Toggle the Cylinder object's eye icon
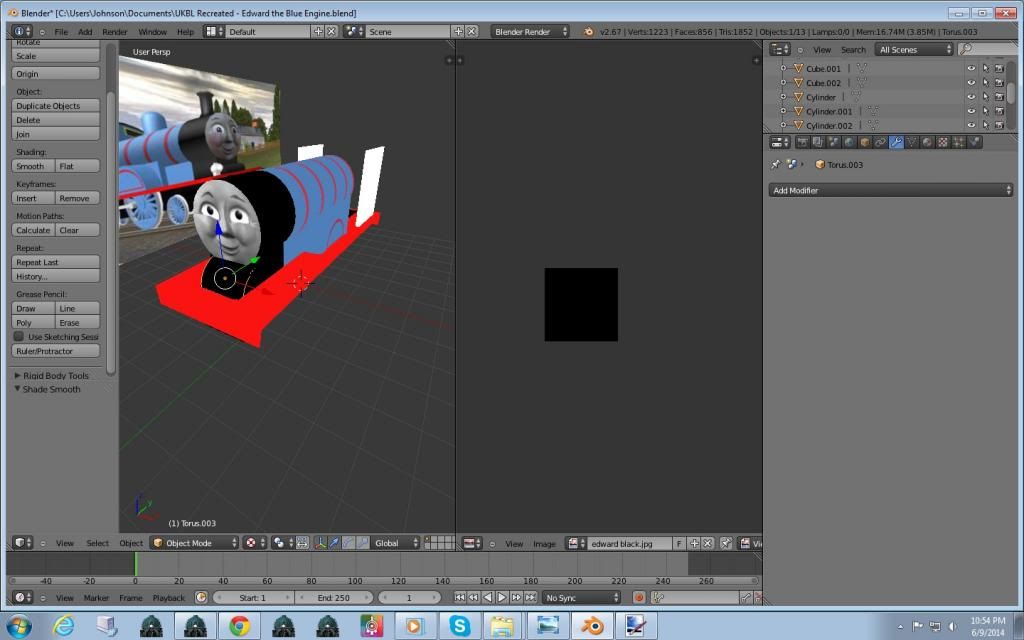 tap(971, 97)
